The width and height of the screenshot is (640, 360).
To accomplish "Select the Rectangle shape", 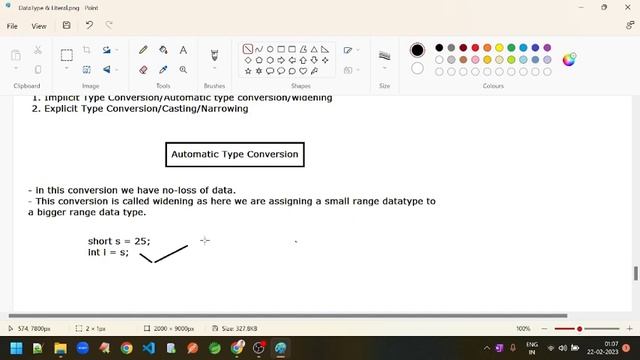I will tap(281, 49).
